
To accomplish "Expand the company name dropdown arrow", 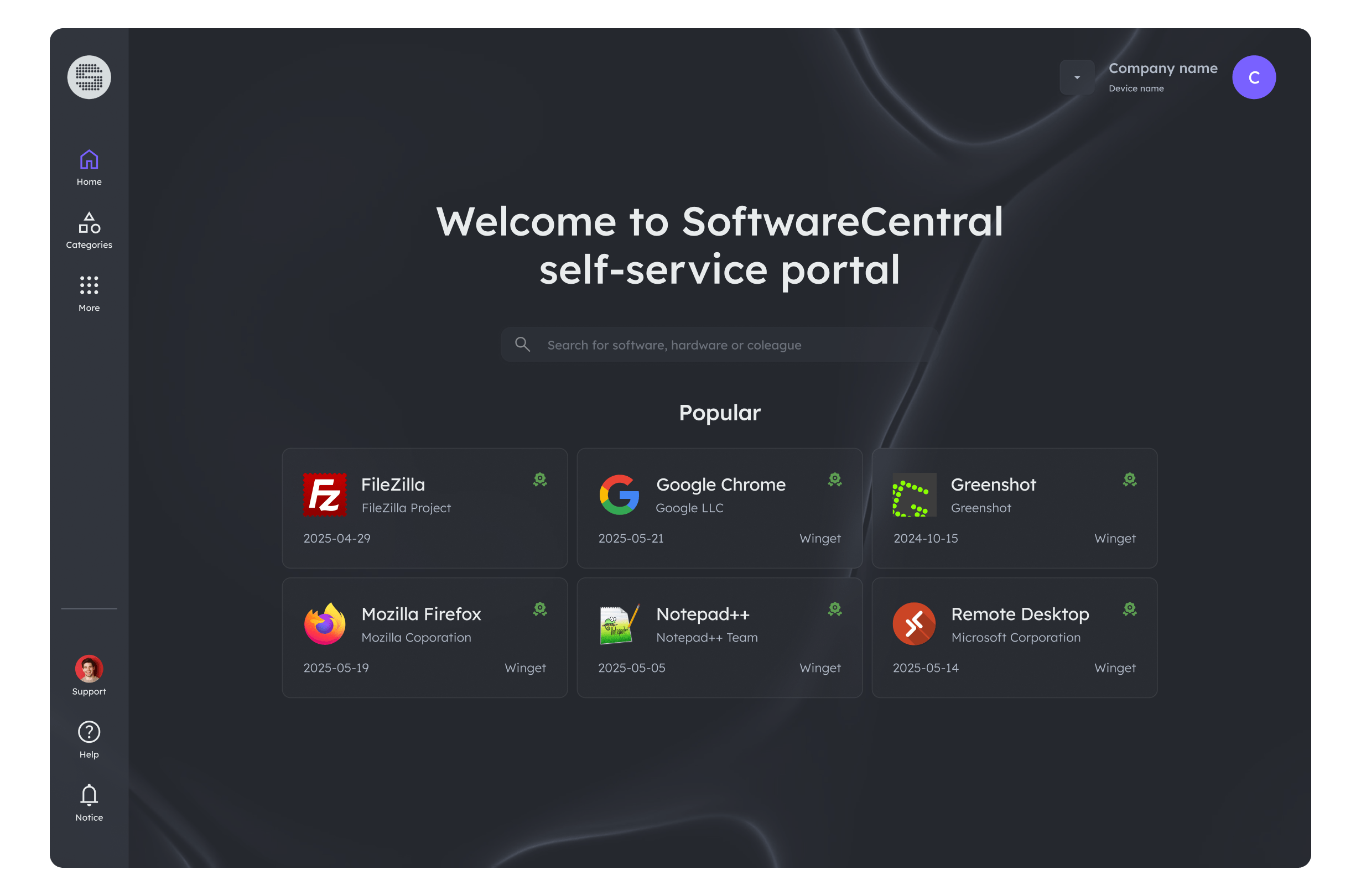I will point(1076,77).
